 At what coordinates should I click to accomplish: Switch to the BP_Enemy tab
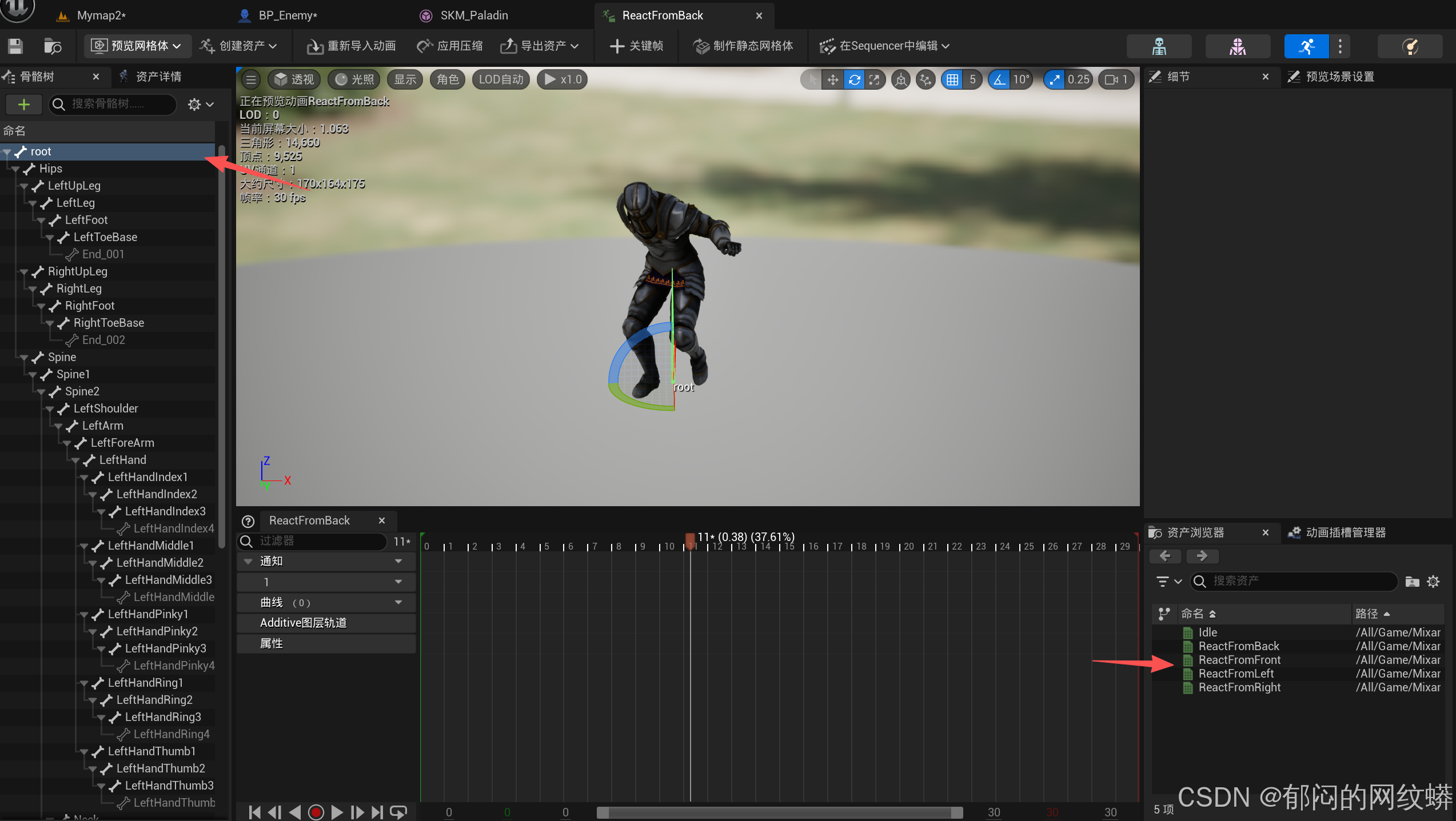tap(287, 15)
